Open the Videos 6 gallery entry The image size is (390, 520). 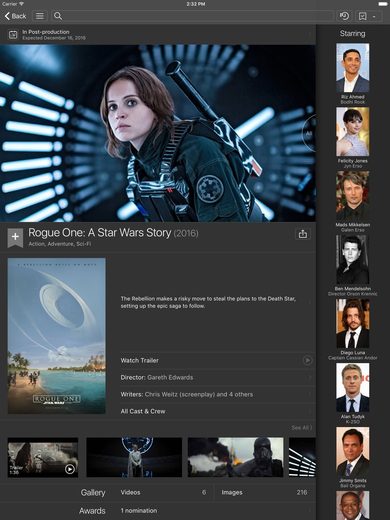point(163,492)
